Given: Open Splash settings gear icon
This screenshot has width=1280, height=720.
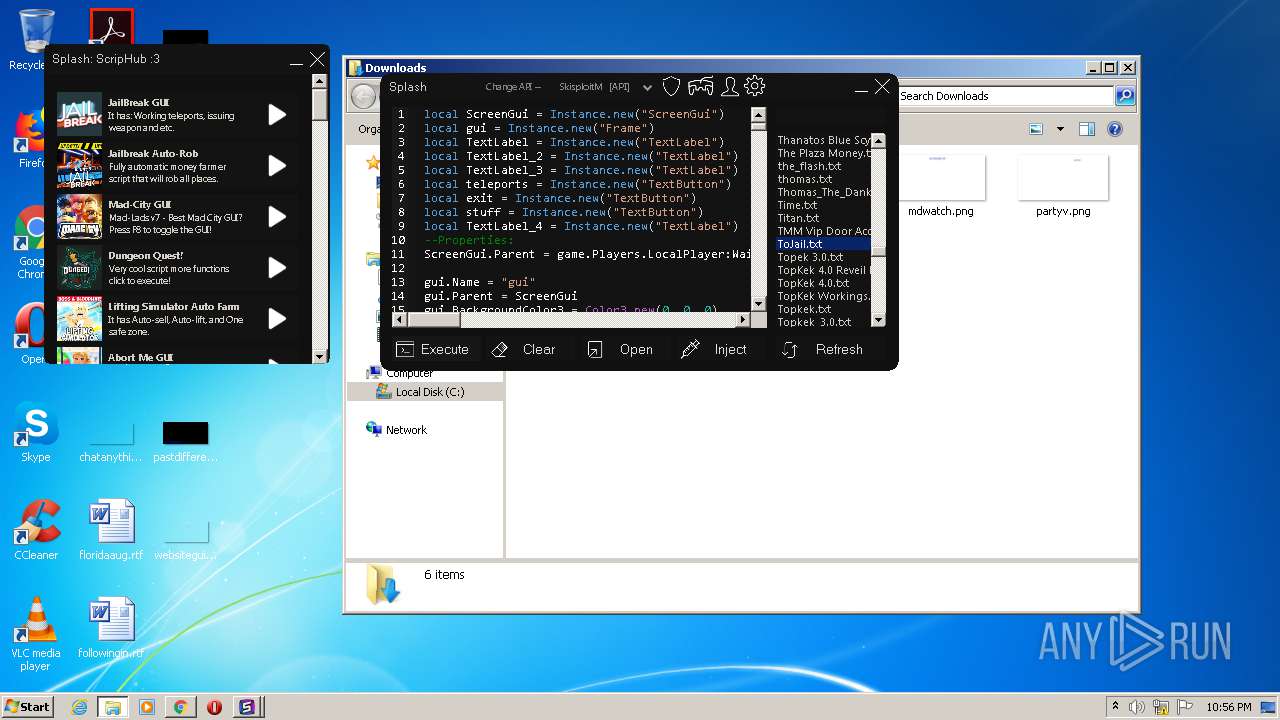Looking at the screenshot, I should pos(755,86).
